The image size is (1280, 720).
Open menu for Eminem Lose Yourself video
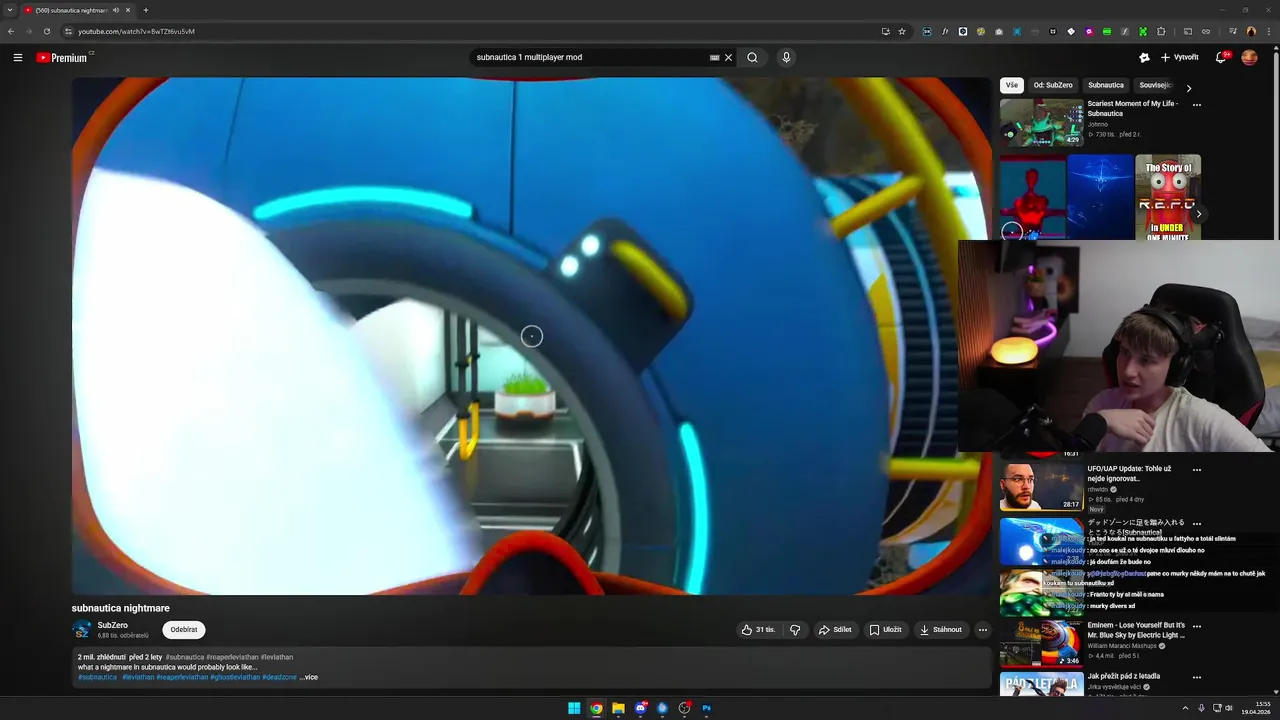1196,626
